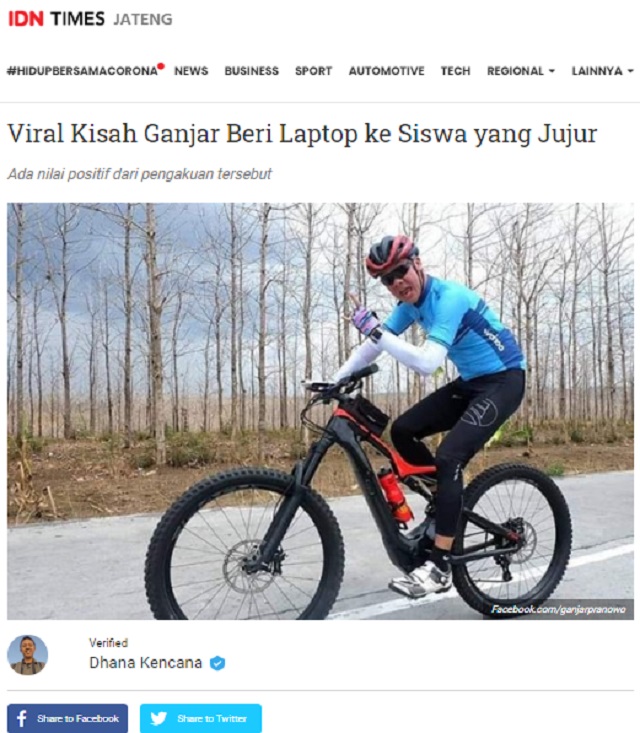Open the Jateng regional edition label

(143, 19)
